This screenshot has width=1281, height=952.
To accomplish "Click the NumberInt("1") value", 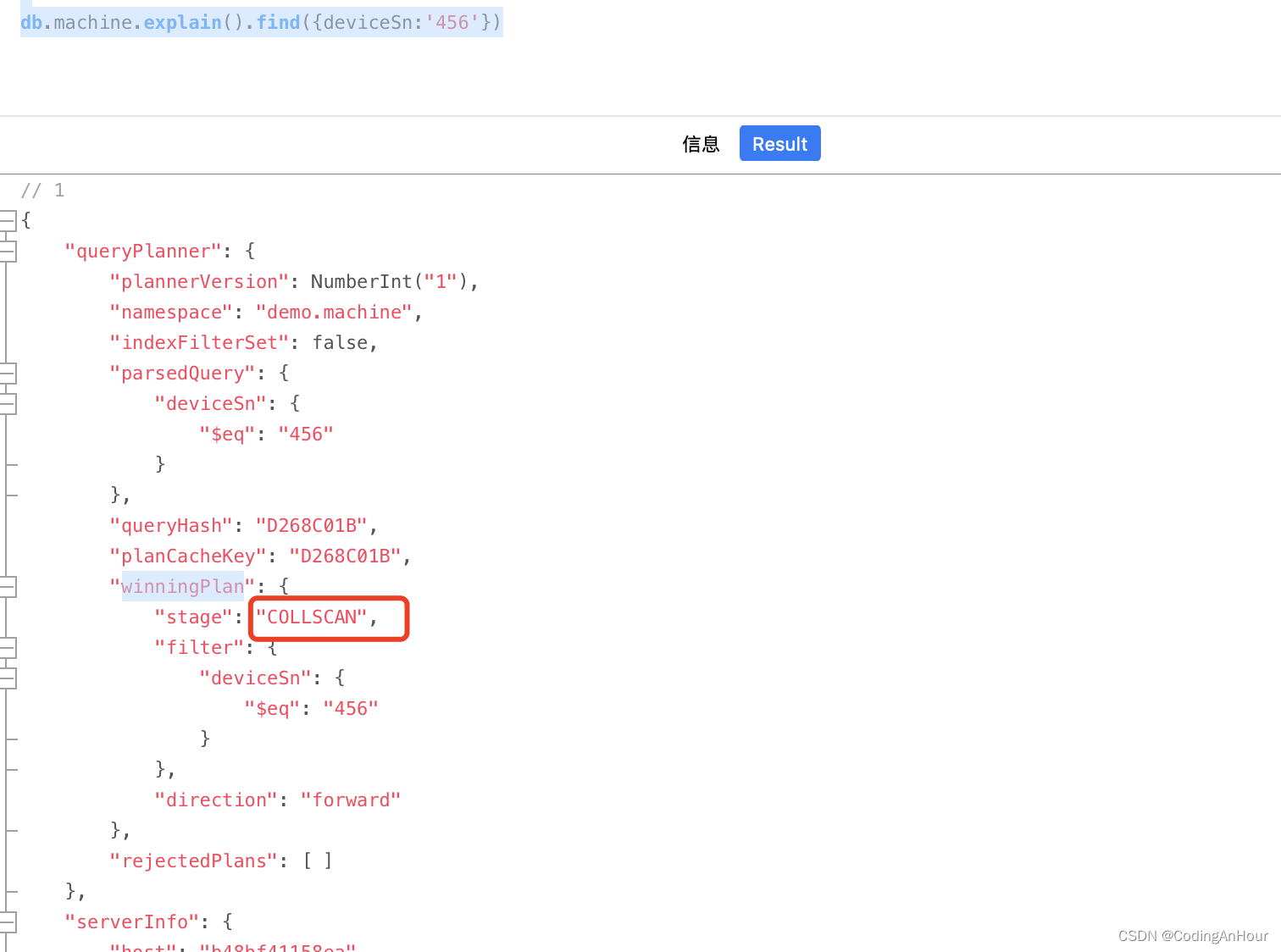I will (390, 282).
